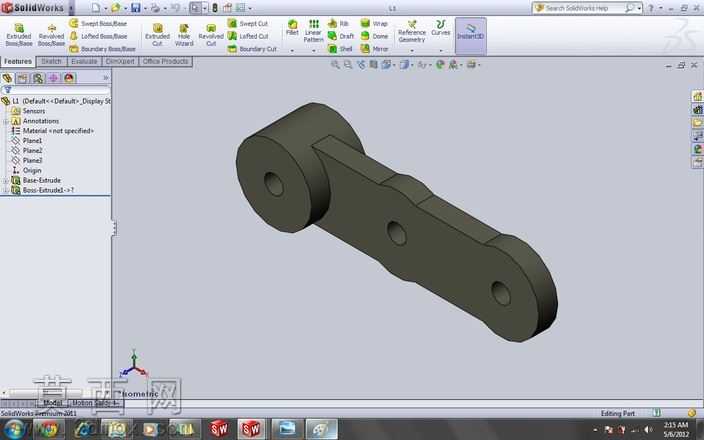
Task: Select the L1 part root node
Action: click(56, 101)
